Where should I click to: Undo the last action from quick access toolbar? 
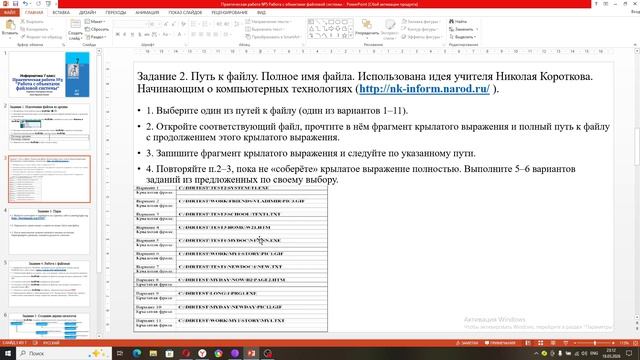click(26, 4)
